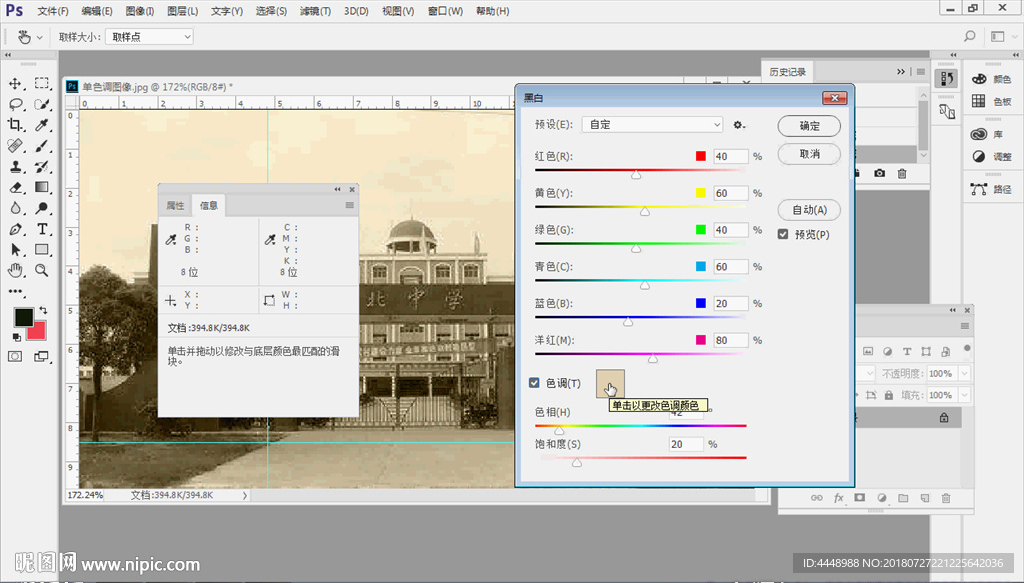Select the Crop tool
Image resolution: width=1024 pixels, height=583 pixels.
pyautogui.click(x=16, y=125)
